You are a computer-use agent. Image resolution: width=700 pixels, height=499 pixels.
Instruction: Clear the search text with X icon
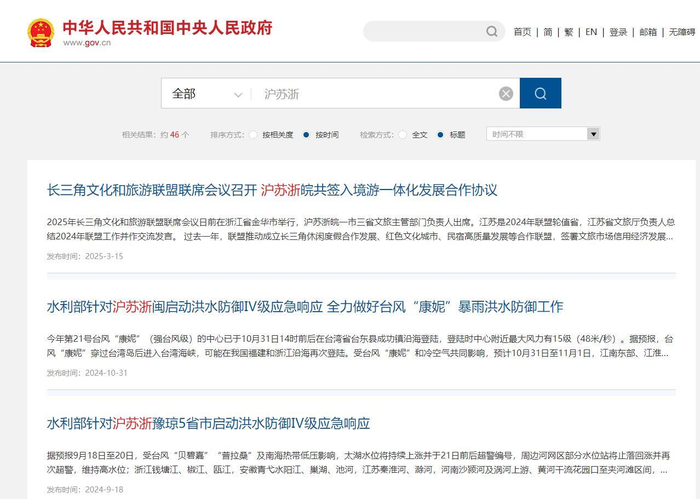(506, 94)
